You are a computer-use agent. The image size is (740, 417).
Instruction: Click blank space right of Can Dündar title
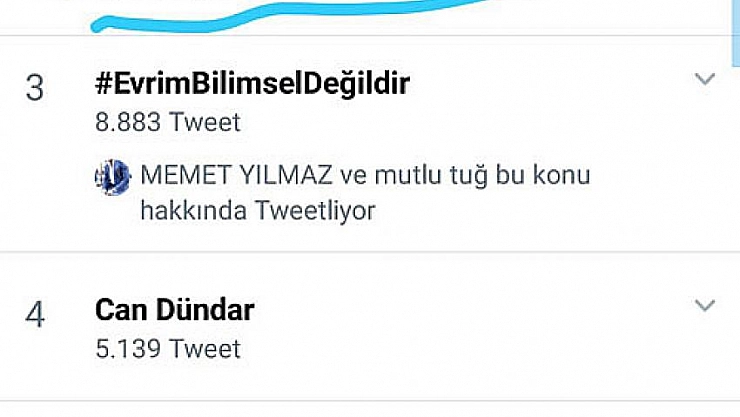pos(472,310)
